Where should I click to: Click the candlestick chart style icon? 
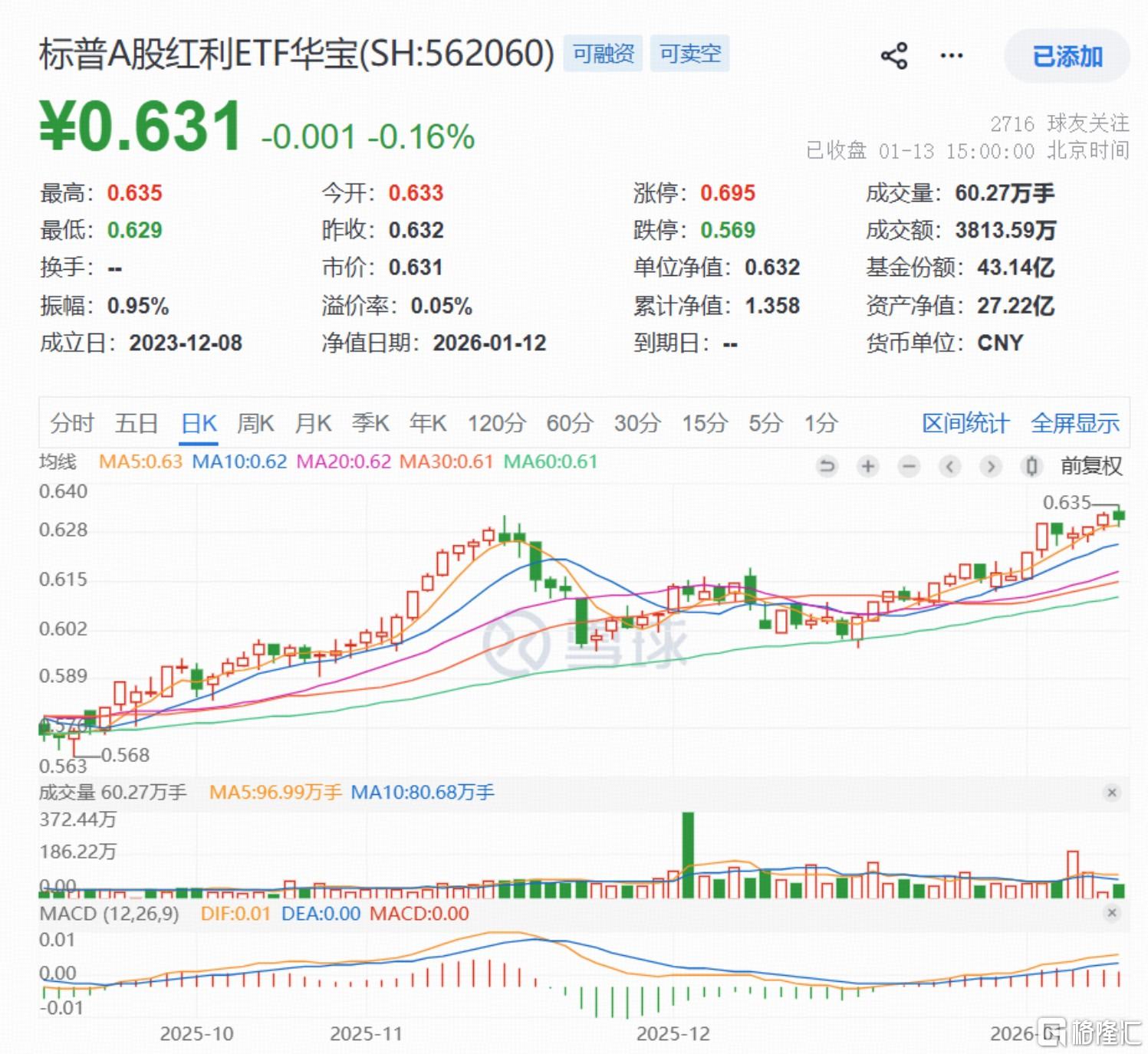(x=1032, y=466)
